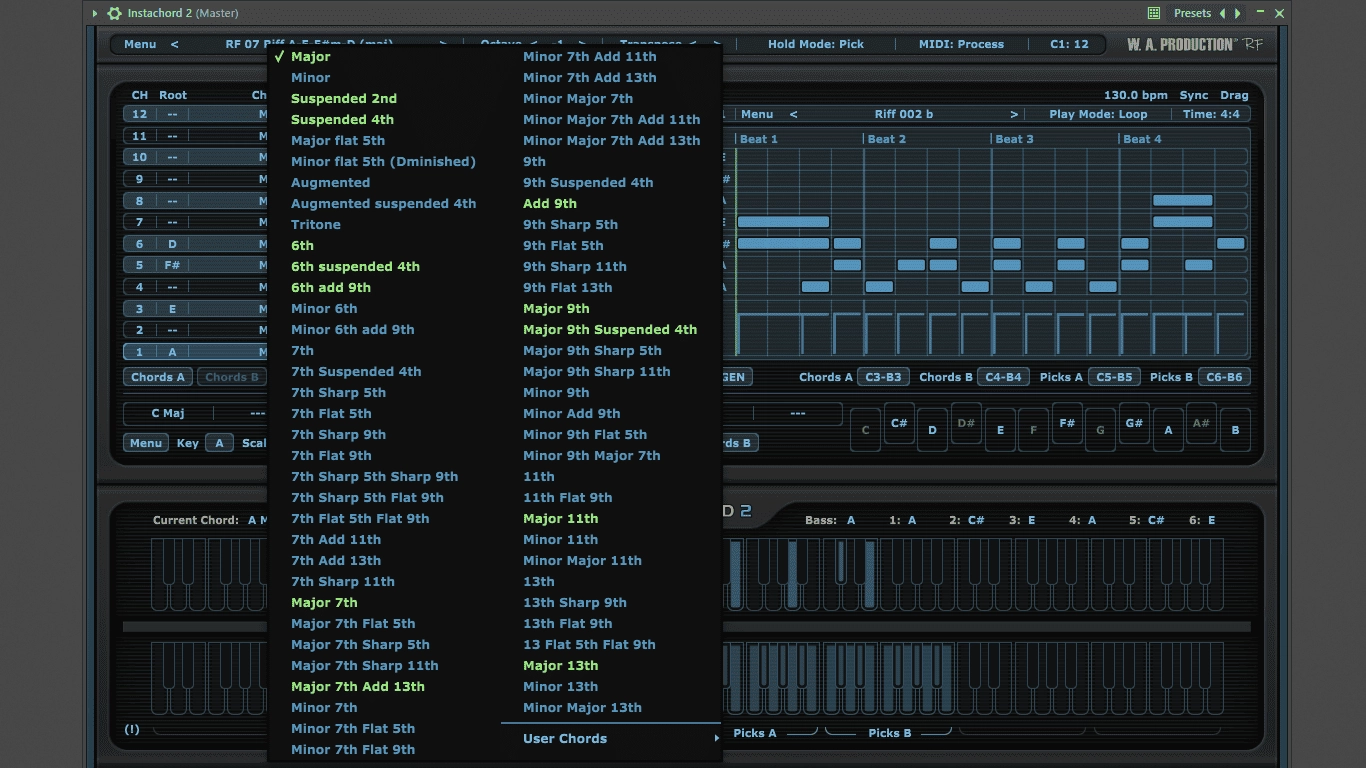
Task: Open the Key A selector
Action: pyautogui.click(x=219, y=443)
